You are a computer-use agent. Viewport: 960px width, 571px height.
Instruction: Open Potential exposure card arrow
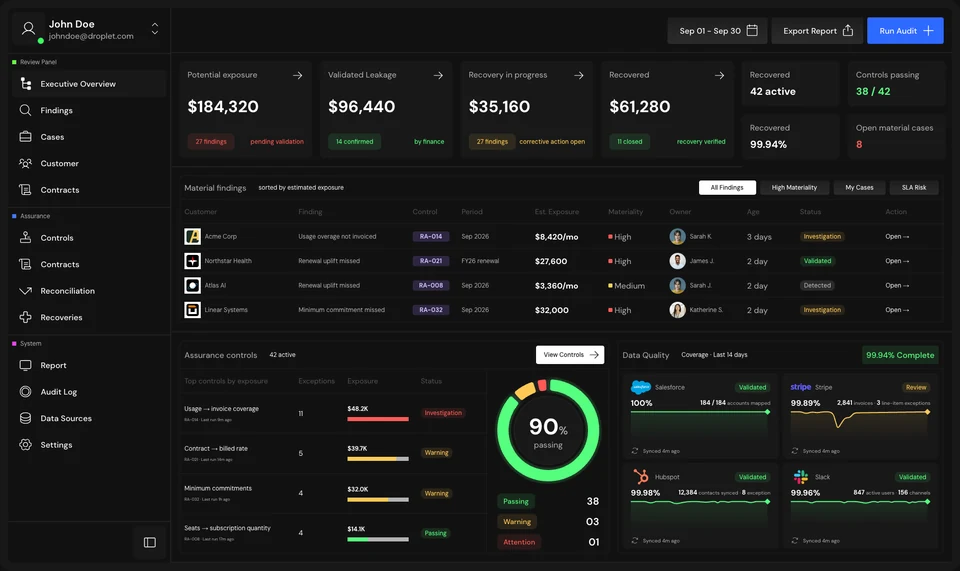pos(298,75)
